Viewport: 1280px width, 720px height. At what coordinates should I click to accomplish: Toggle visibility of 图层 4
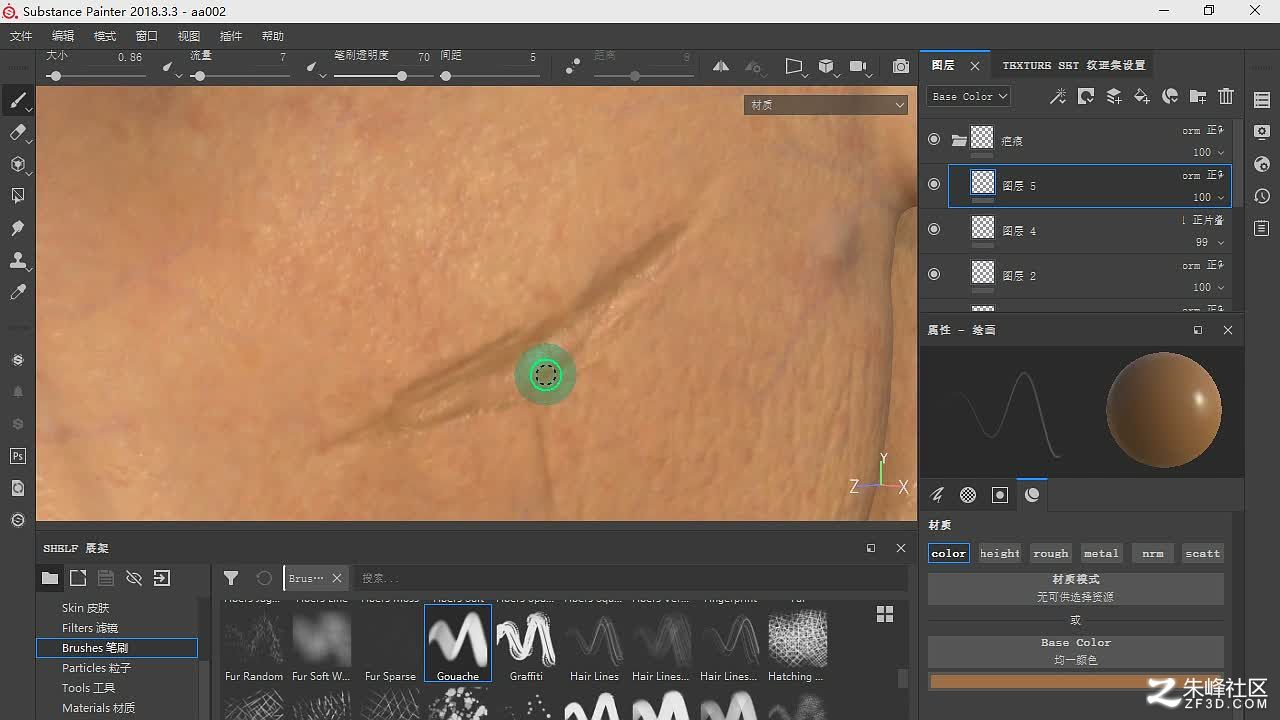click(934, 229)
